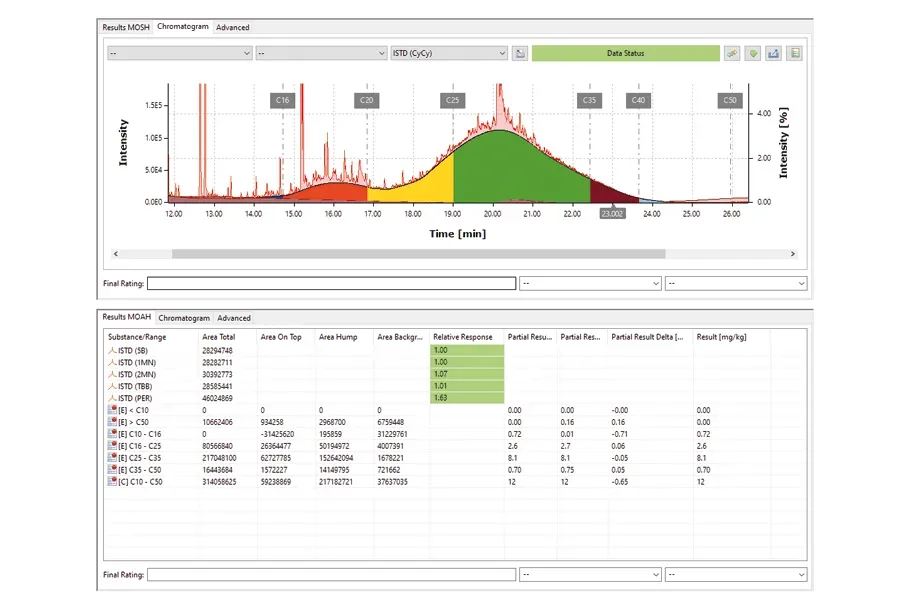This screenshot has width=910, height=610.
Task: Open the first empty dropdown above the chromatogram
Action: (x=179, y=53)
